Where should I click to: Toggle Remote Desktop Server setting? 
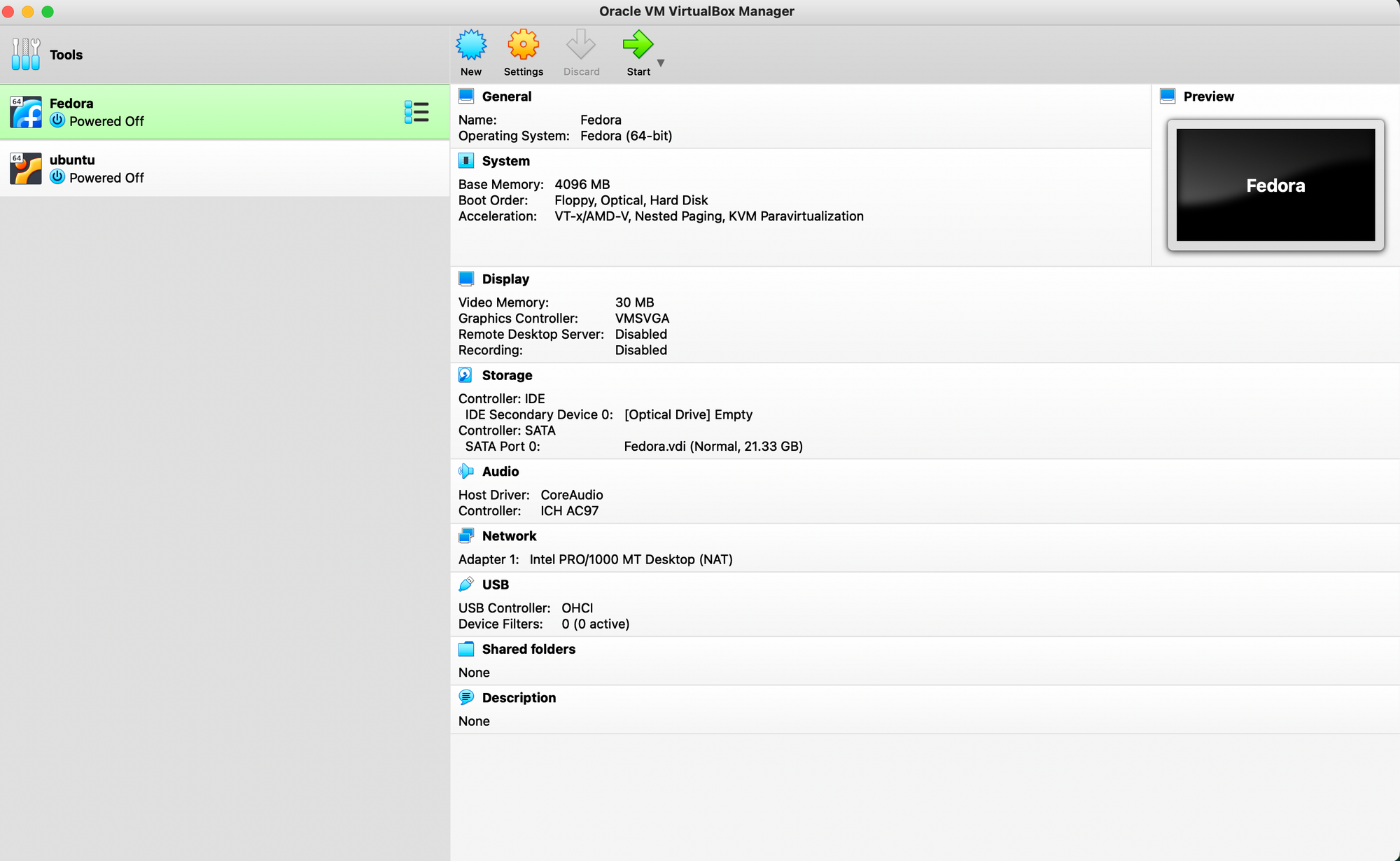click(x=641, y=334)
